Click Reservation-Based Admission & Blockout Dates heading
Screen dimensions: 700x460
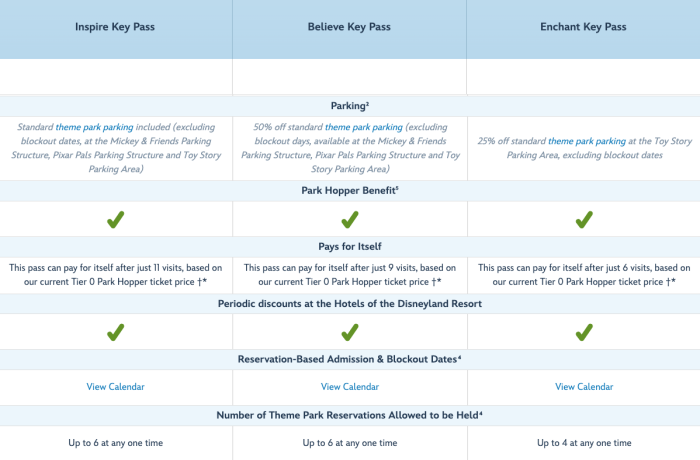coord(350,359)
